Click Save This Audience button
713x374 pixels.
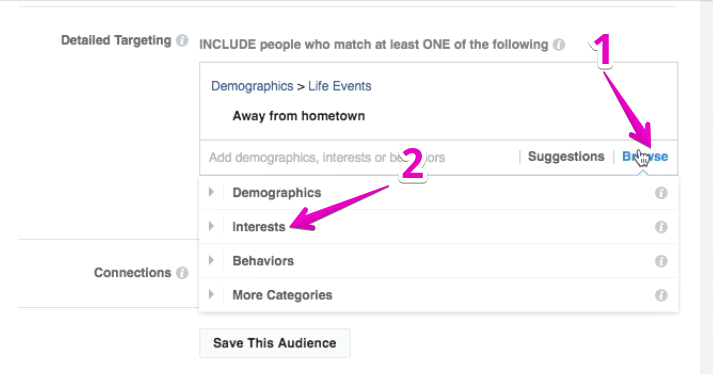point(275,343)
